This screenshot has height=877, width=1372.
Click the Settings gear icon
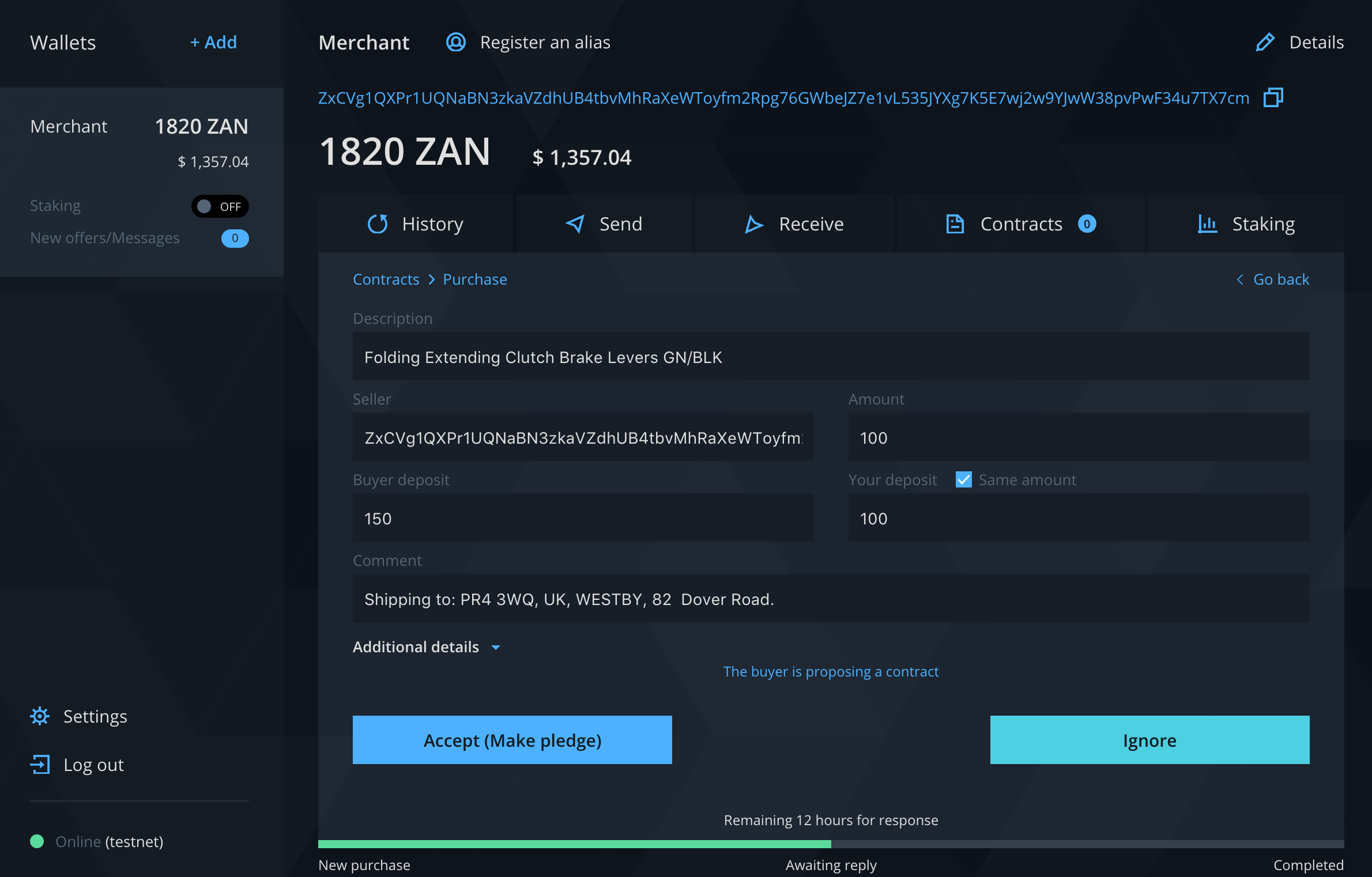(x=40, y=716)
